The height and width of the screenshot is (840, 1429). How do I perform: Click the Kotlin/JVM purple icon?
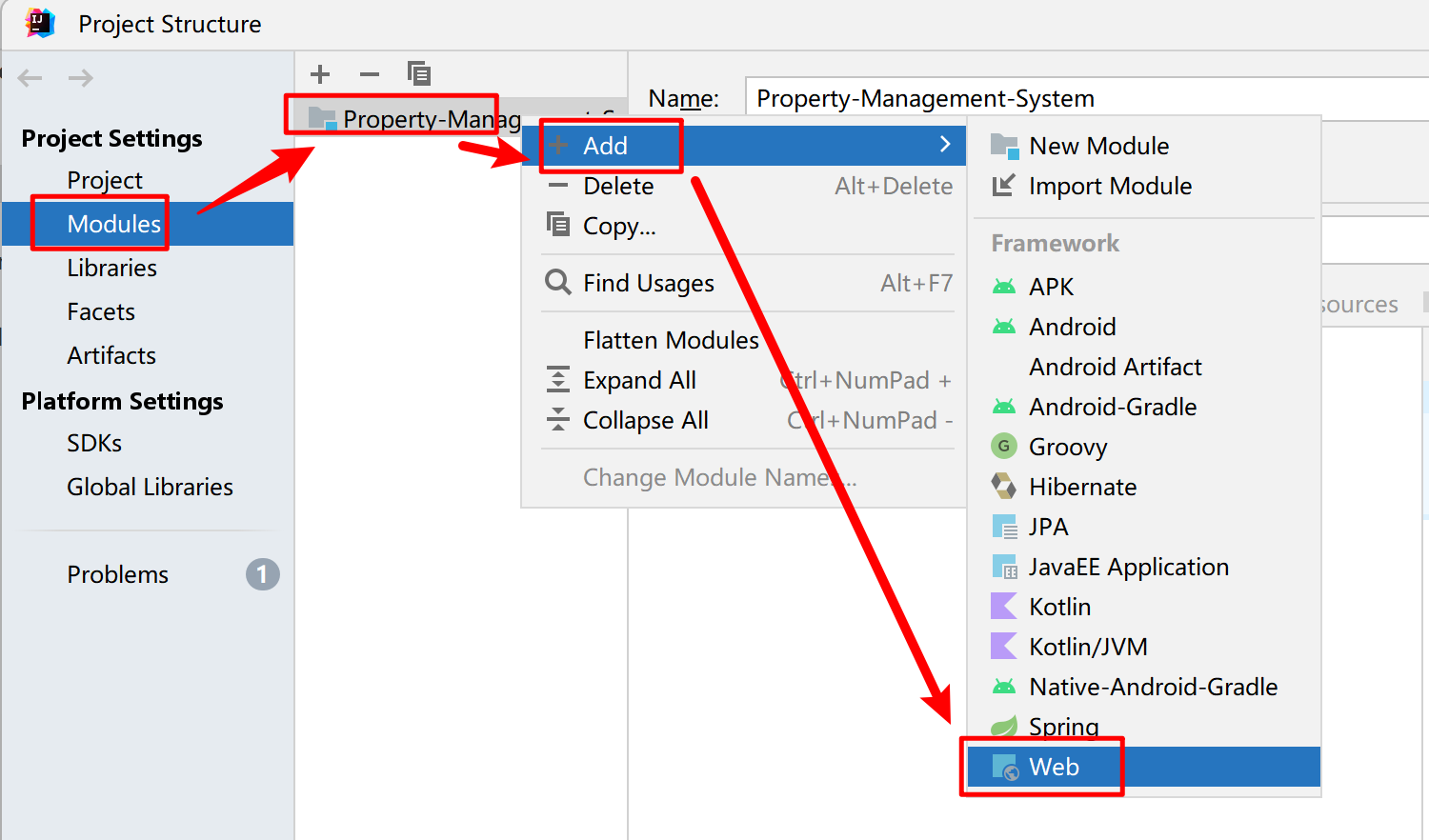point(1004,646)
